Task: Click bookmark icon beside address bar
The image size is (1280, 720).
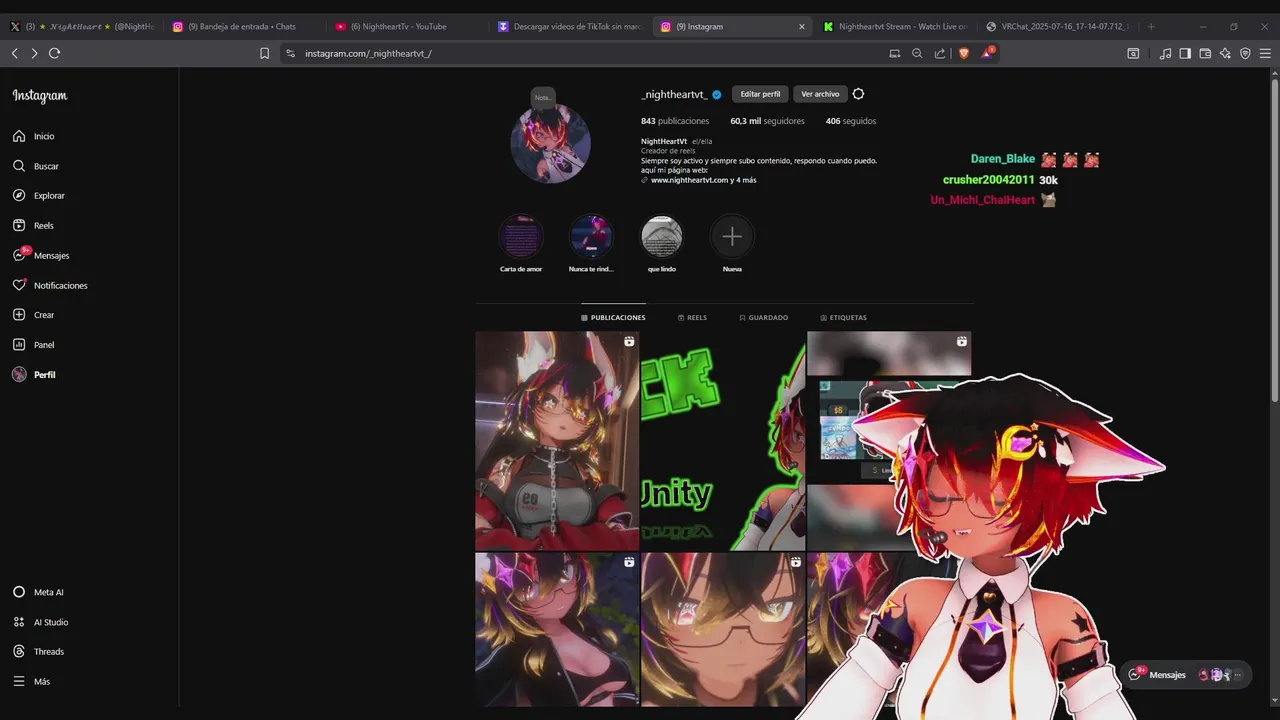Action: point(264,53)
